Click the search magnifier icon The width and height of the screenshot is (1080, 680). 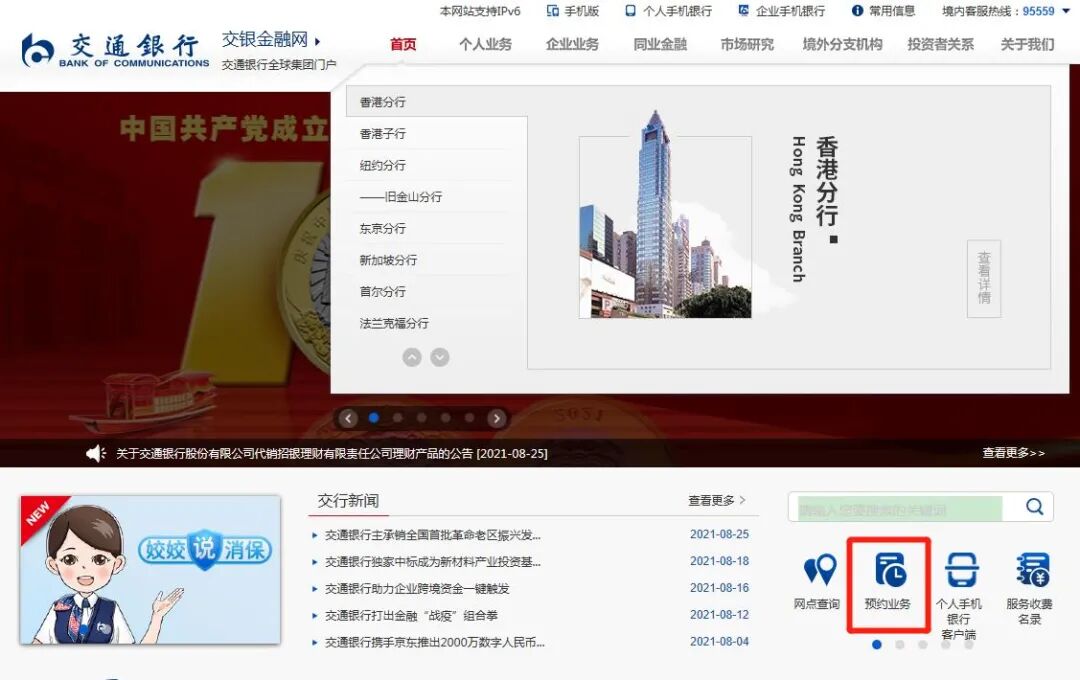click(1034, 507)
